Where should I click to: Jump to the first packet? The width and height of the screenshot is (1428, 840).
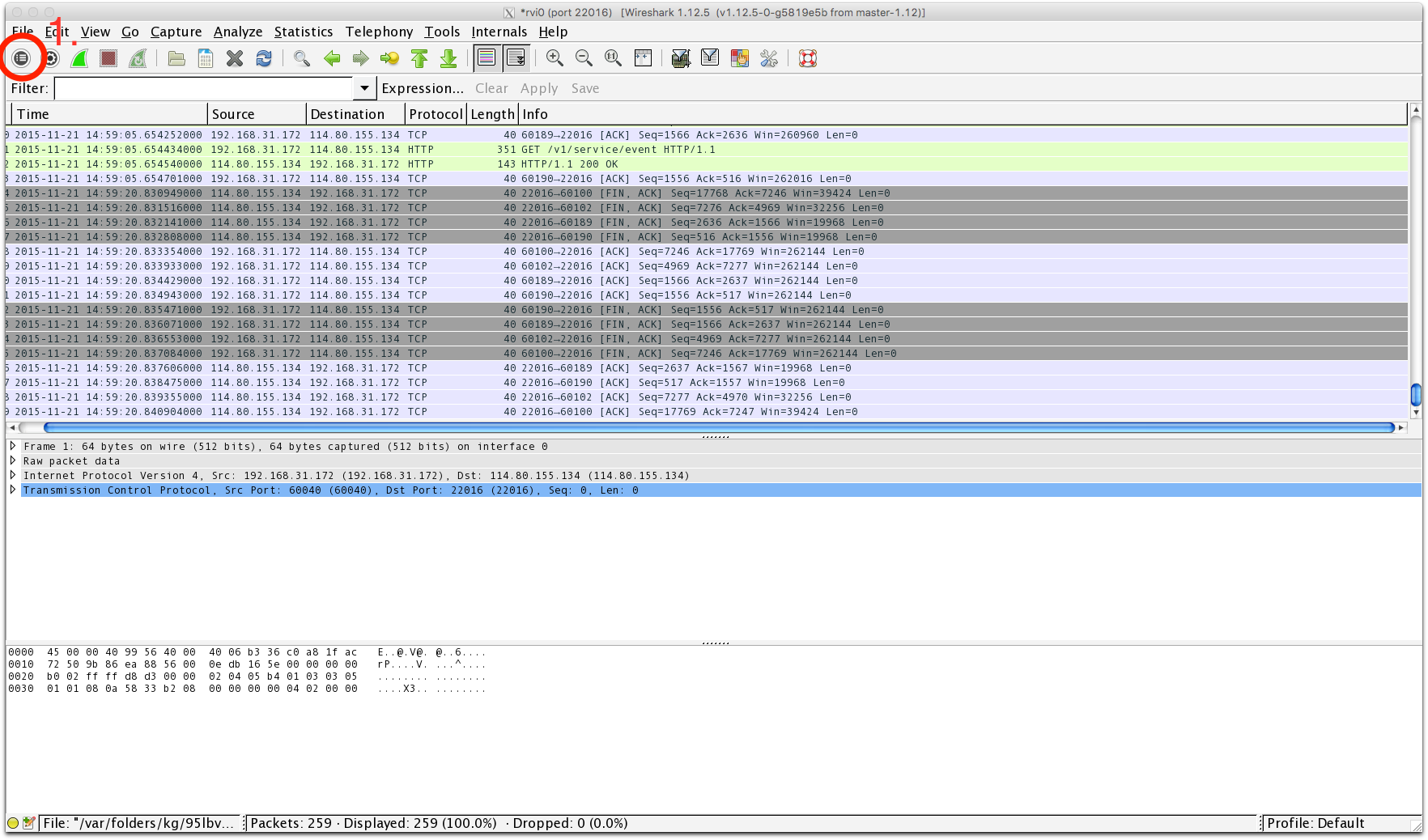point(419,58)
